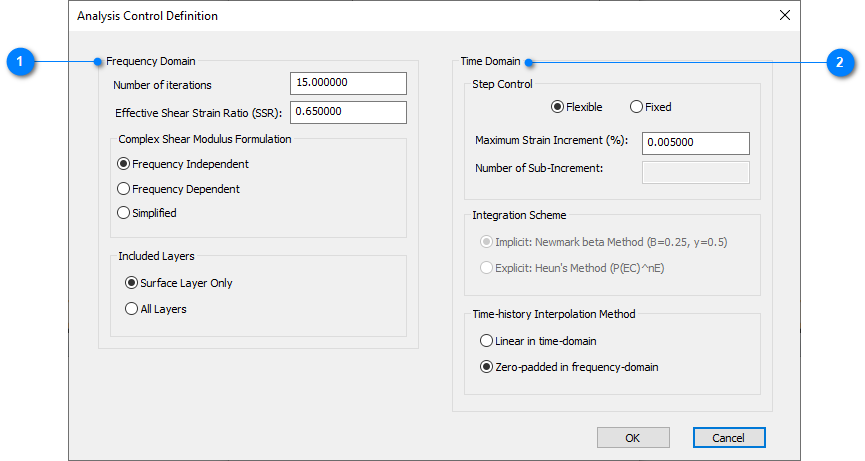Click the Time Domain group label
Screen dimensions: 865x461
click(x=490, y=61)
